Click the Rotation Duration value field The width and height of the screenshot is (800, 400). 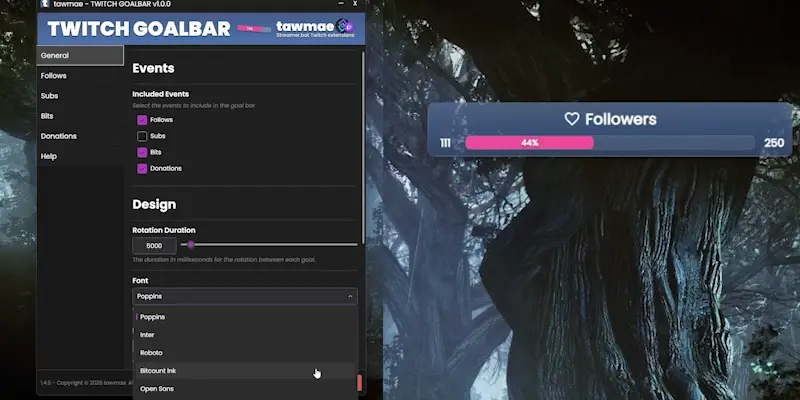pyautogui.click(x=154, y=245)
